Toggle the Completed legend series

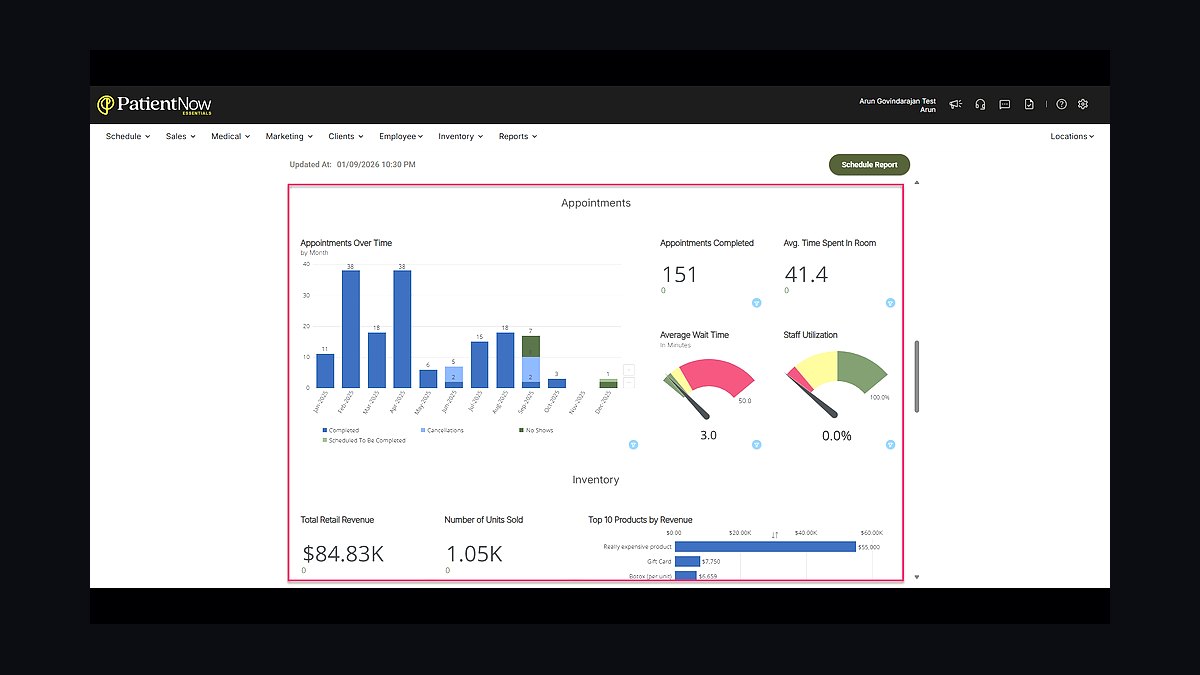pos(341,430)
